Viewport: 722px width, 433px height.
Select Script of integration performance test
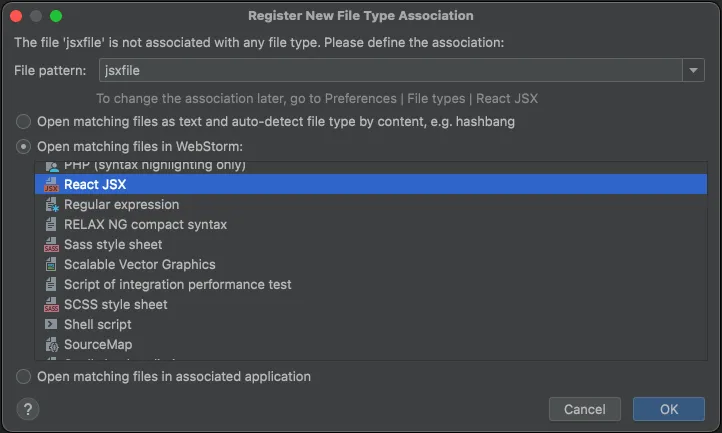pos(177,285)
